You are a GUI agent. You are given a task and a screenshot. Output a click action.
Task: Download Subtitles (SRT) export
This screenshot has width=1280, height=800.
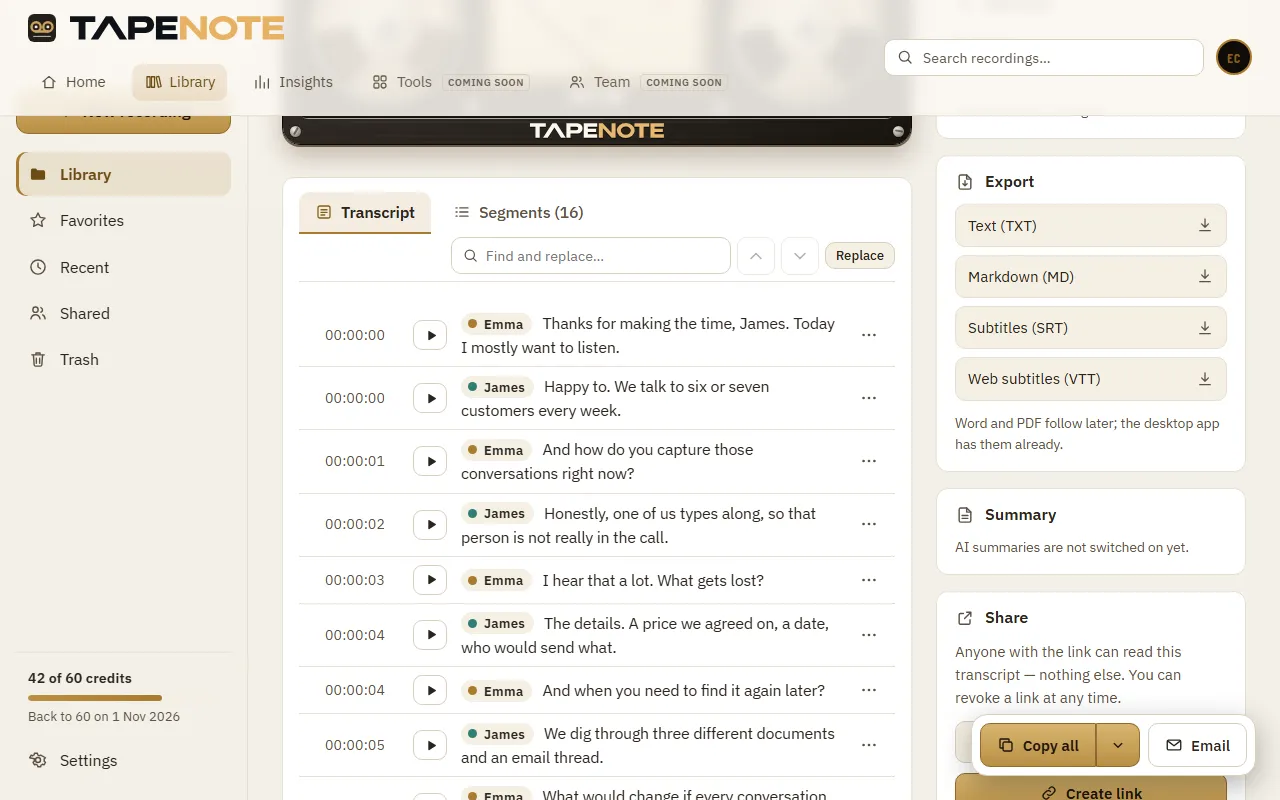click(x=1090, y=328)
